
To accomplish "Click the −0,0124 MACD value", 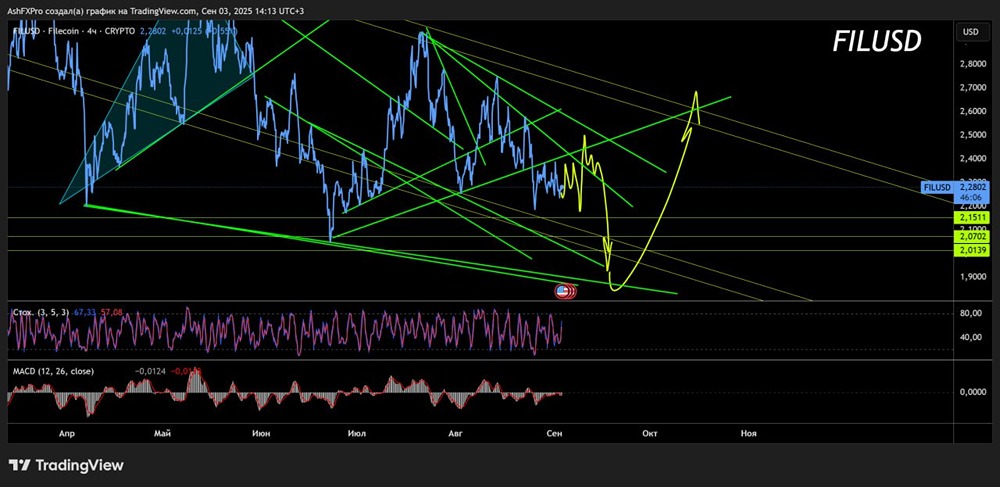I will (x=149, y=371).
